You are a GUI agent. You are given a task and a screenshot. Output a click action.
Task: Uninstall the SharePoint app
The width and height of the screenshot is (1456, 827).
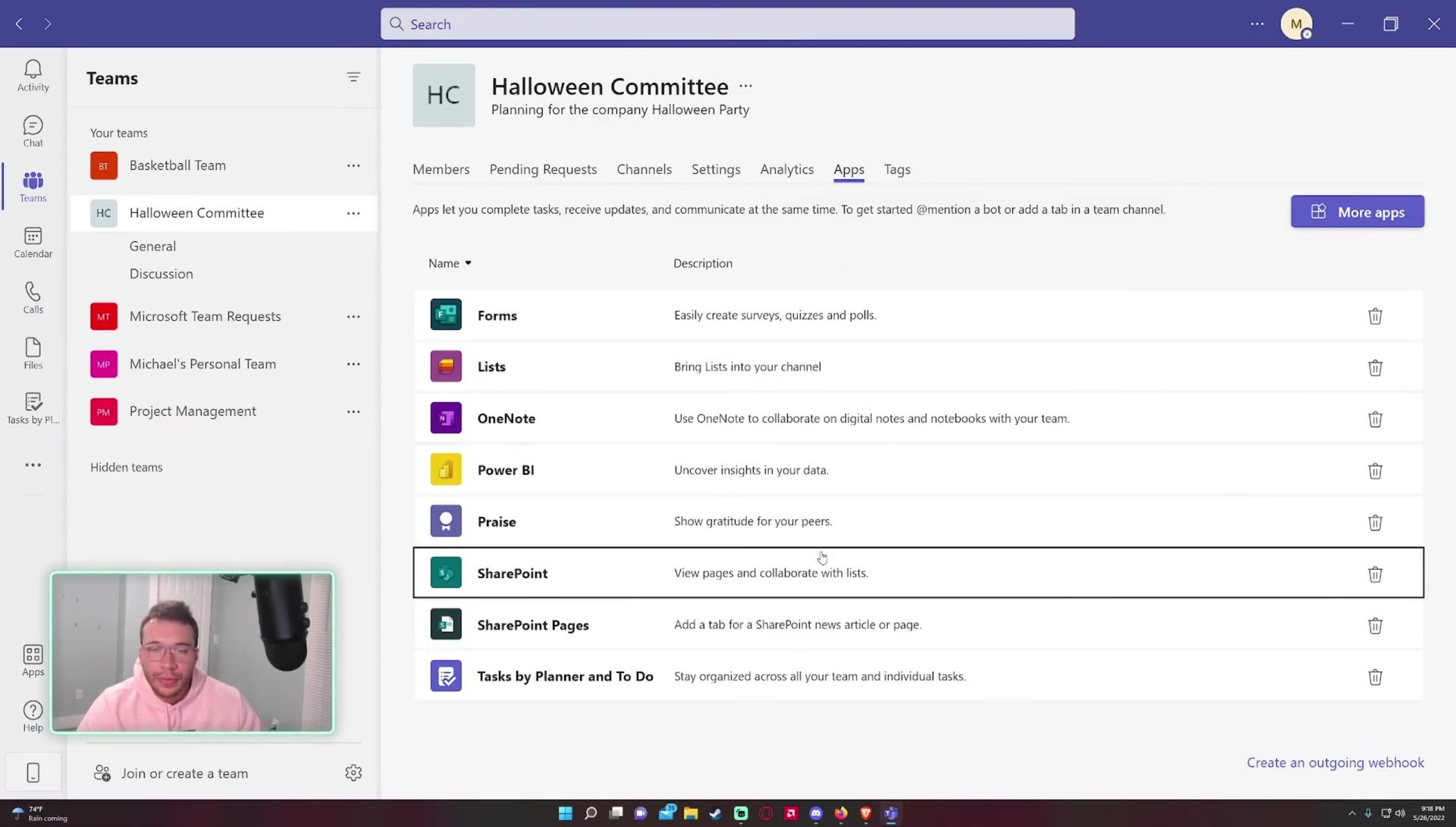click(1375, 574)
